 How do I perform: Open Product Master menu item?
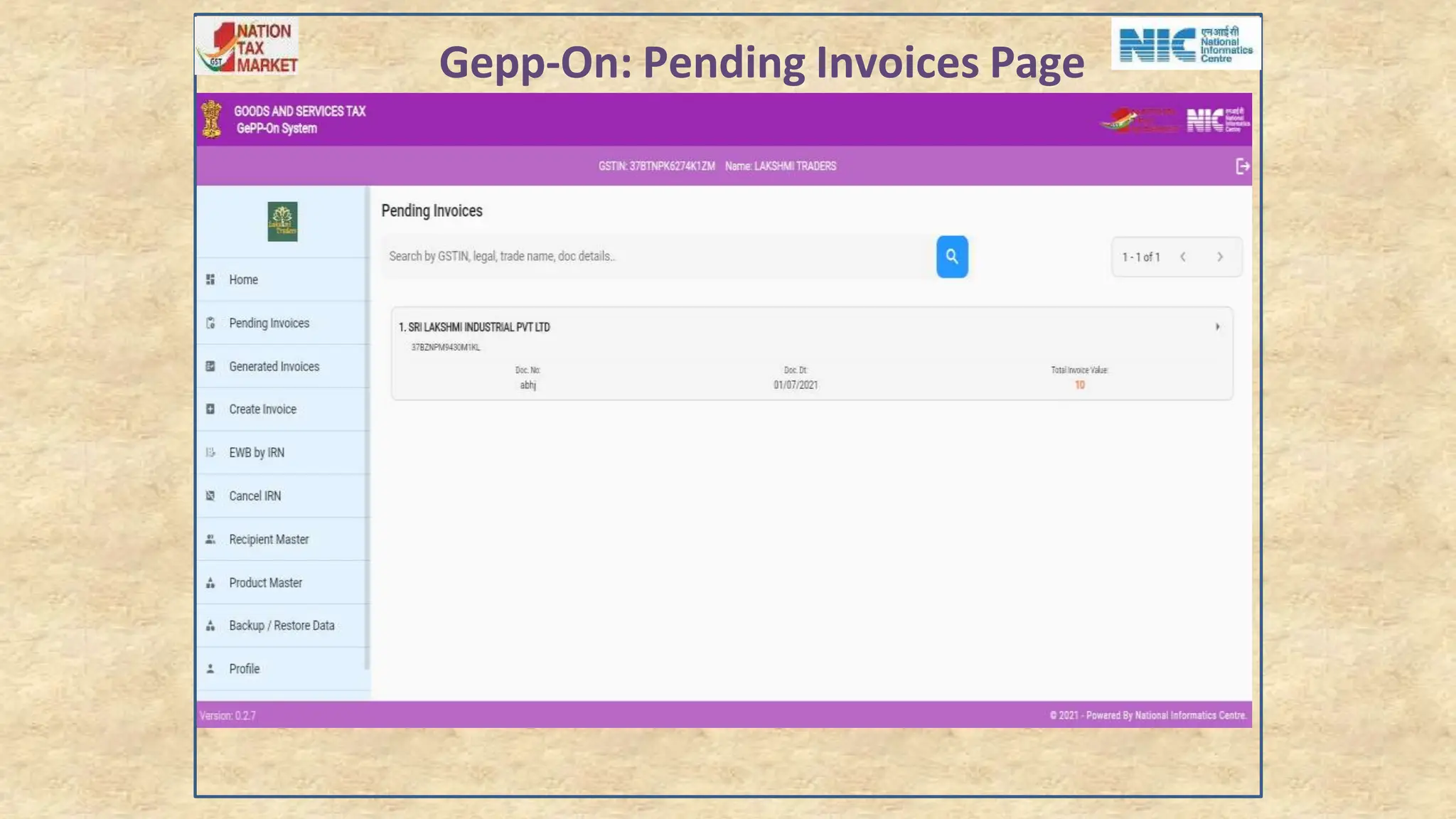click(x=283, y=582)
